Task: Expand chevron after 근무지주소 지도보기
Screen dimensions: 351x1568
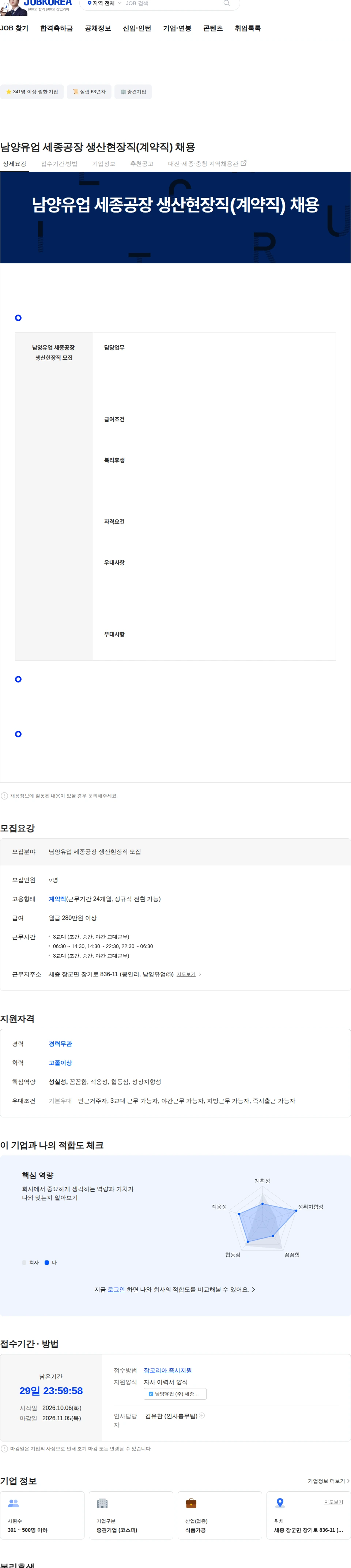Action: 200,974
